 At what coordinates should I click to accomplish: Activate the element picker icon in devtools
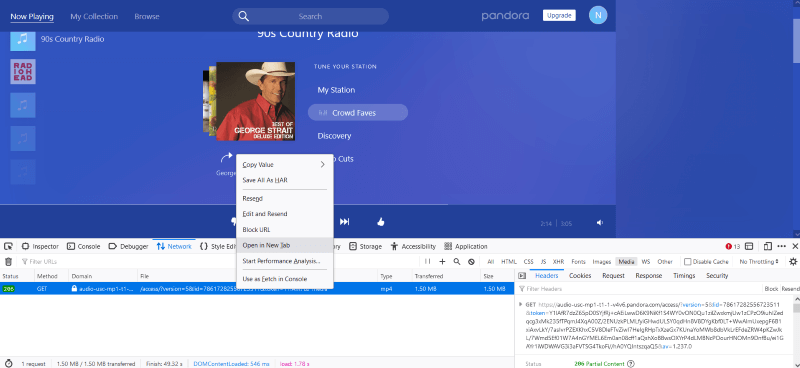click(x=8, y=247)
